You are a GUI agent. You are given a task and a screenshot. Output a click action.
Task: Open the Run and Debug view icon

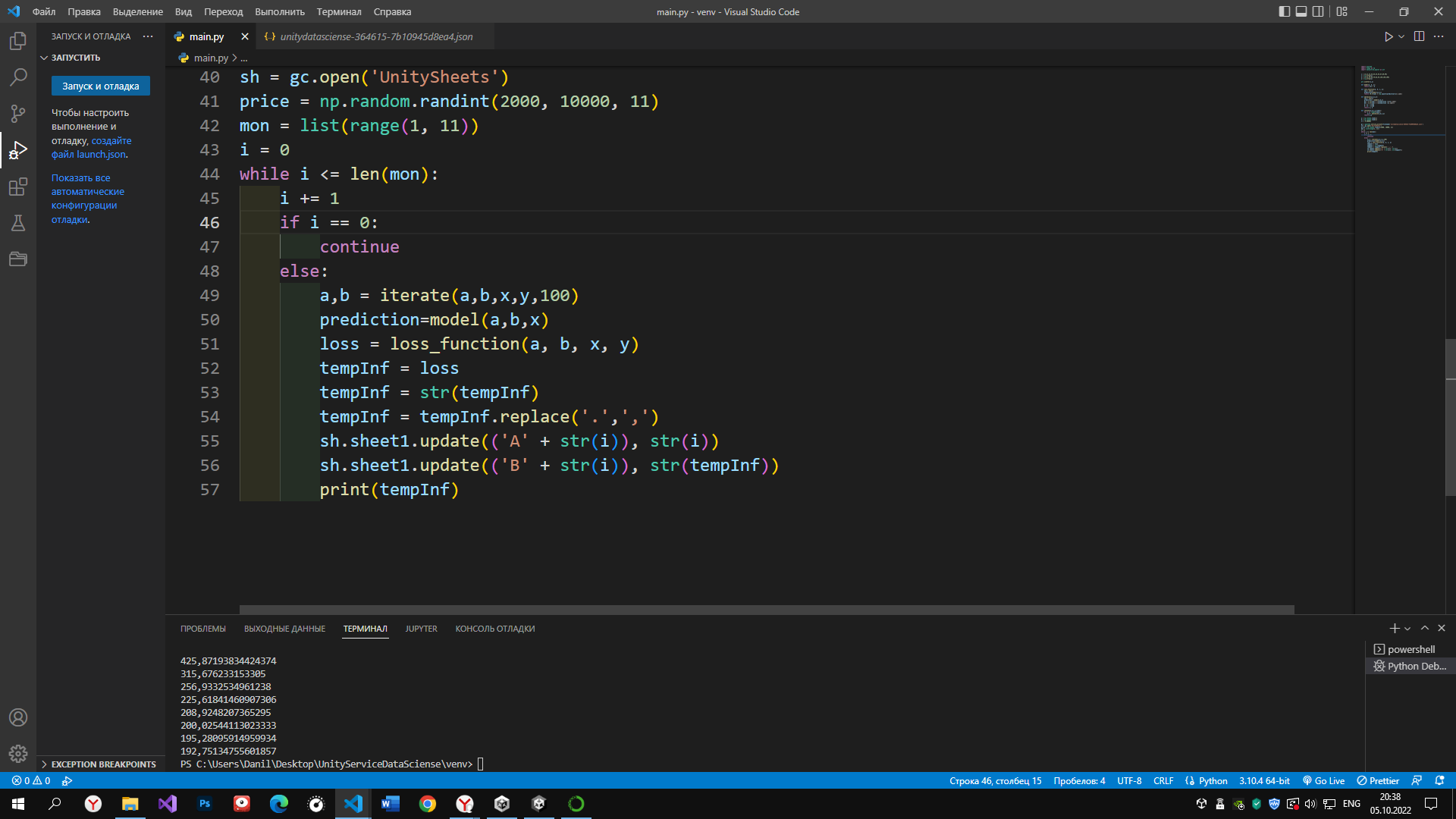click(x=18, y=150)
